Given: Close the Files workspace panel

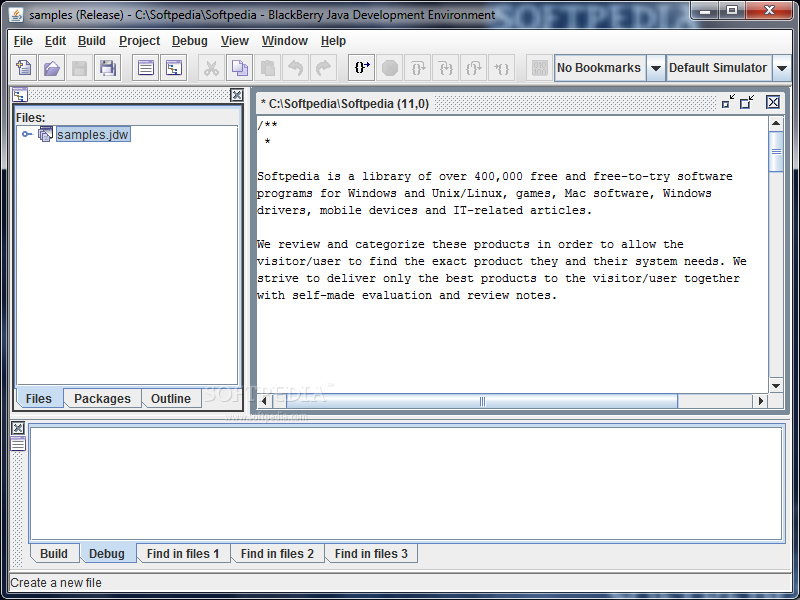Looking at the screenshot, I should [x=237, y=95].
